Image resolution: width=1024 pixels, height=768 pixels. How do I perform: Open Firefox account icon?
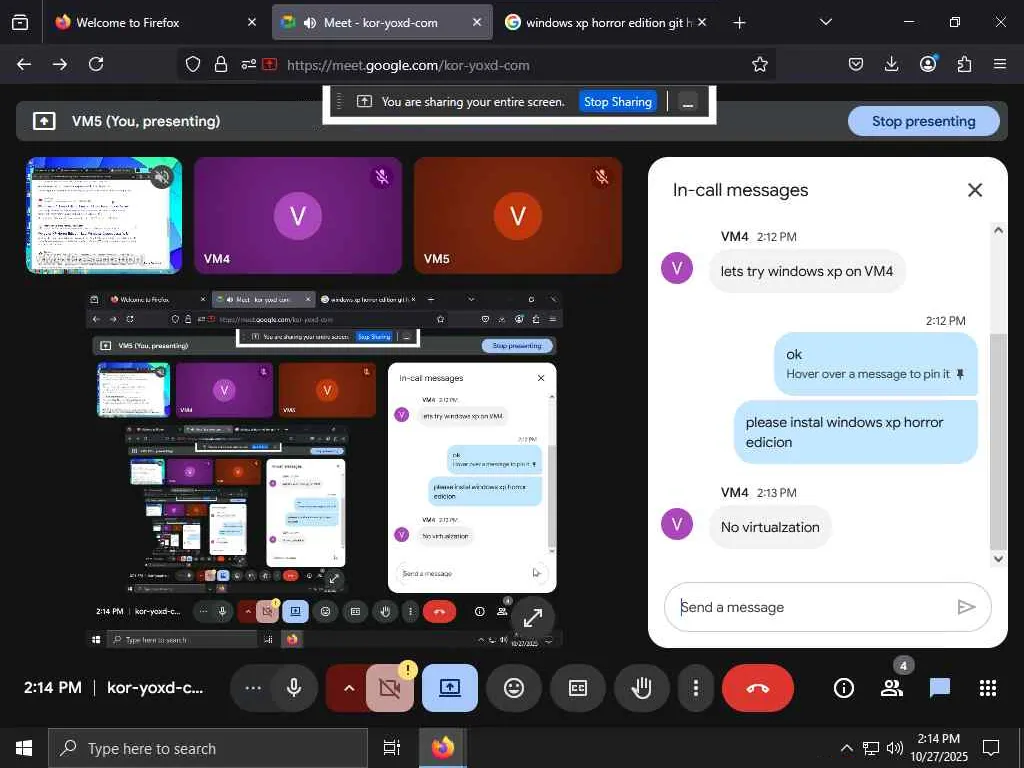pos(928,64)
